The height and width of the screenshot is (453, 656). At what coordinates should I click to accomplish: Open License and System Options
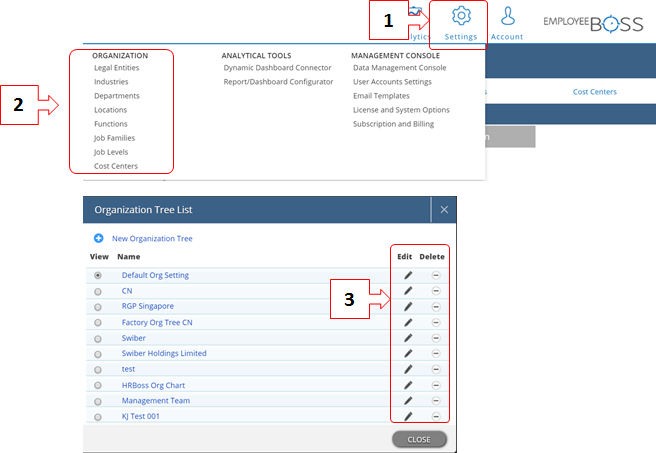pos(401,110)
